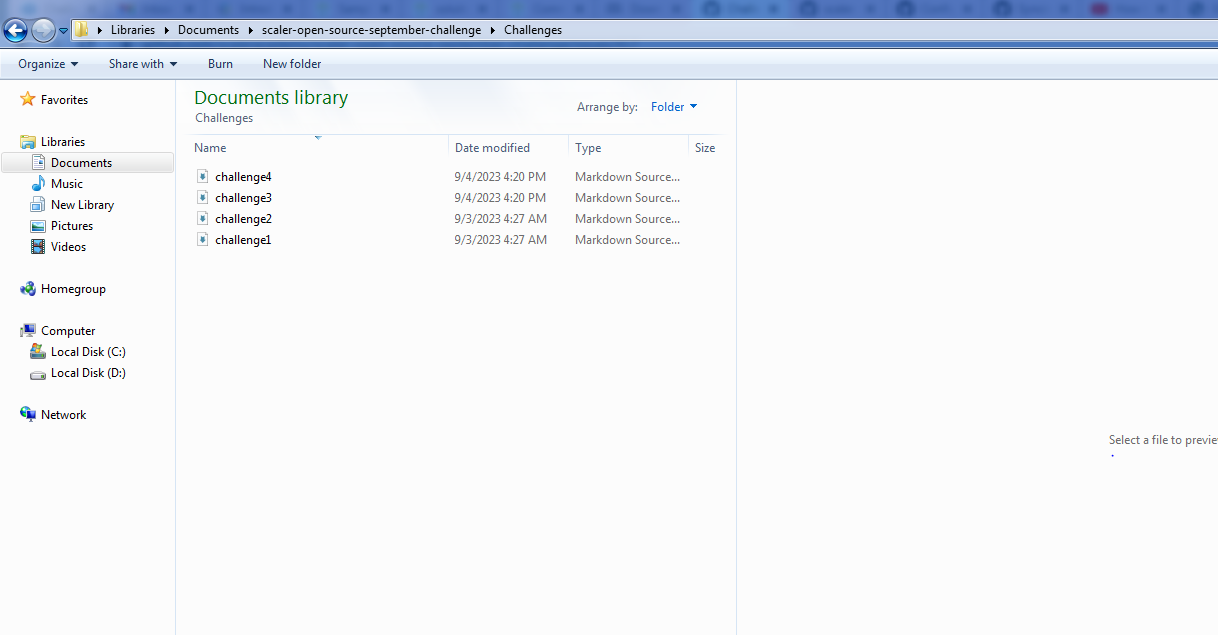The image size is (1218, 635).
Task: Open the Organize dropdown
Action: pyautogui.click(x=46, y=64)
